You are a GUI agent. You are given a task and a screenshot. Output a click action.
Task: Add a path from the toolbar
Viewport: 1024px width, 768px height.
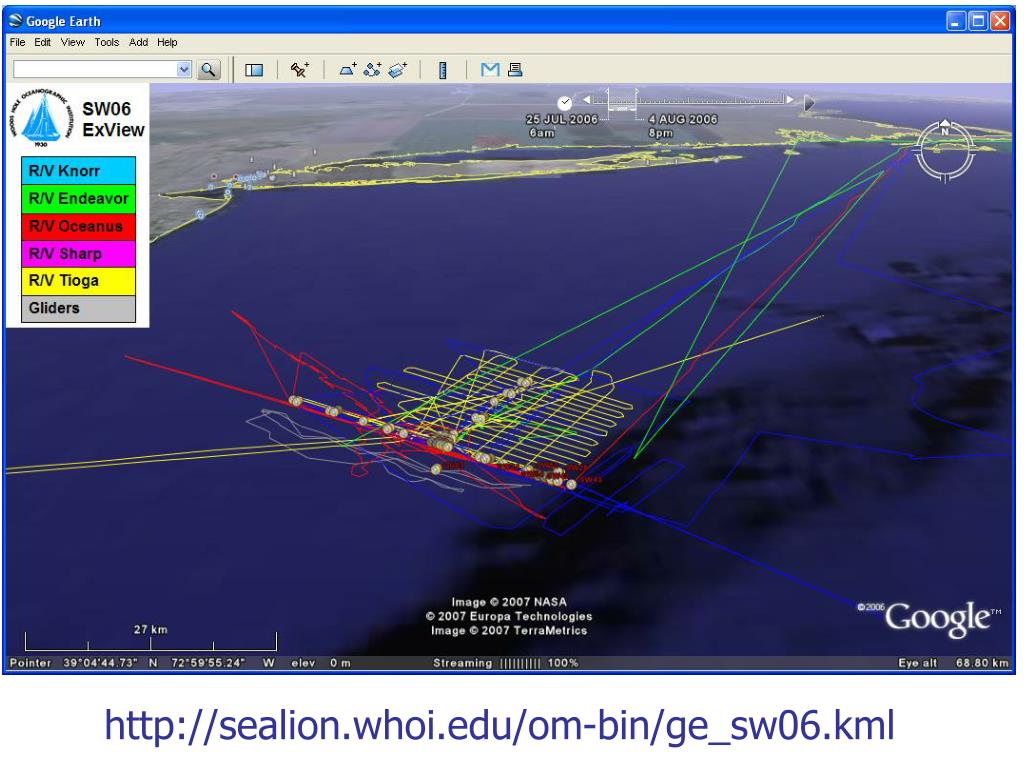(x=373, y=69)
